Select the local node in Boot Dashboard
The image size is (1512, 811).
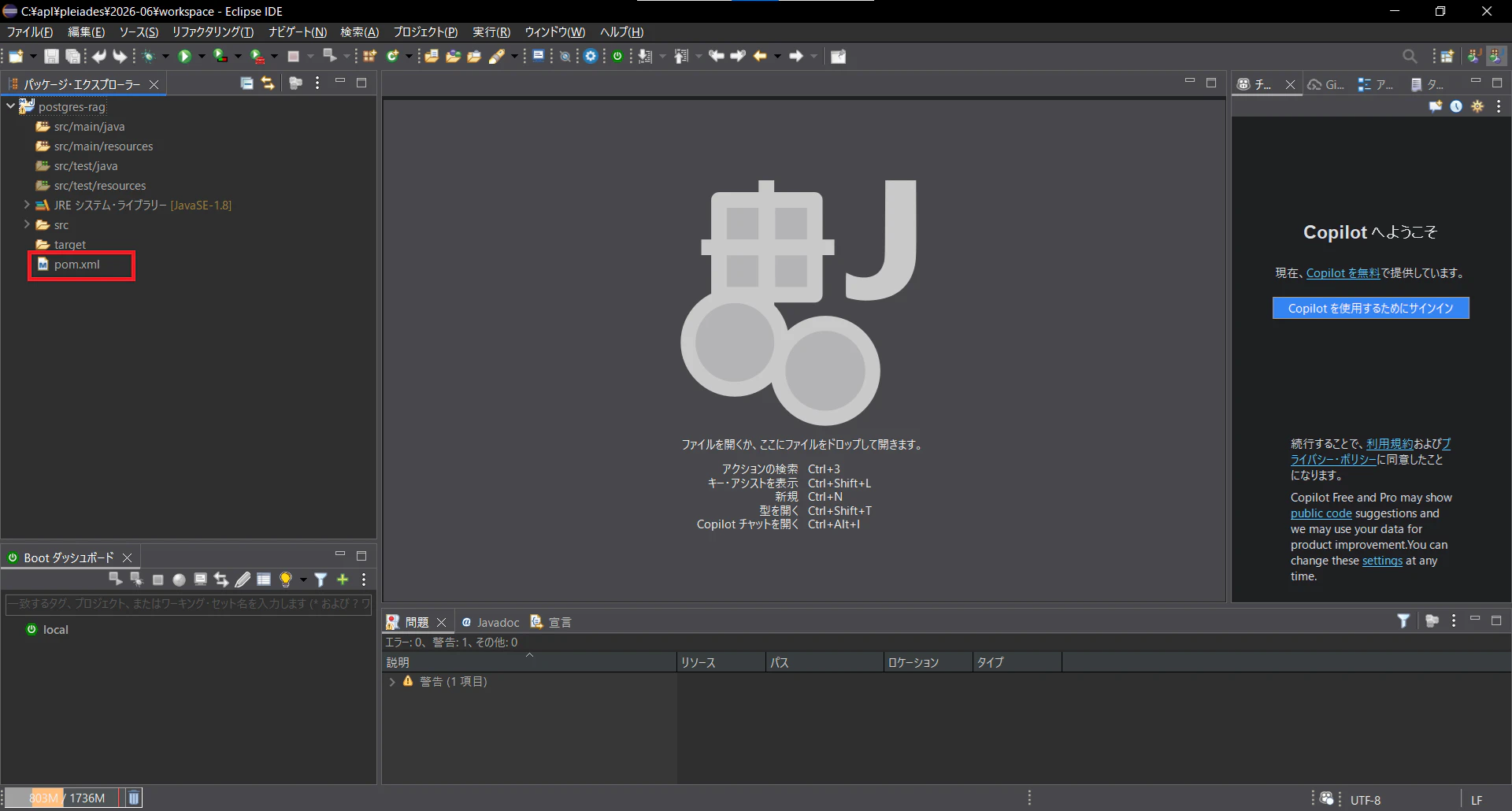47,630
